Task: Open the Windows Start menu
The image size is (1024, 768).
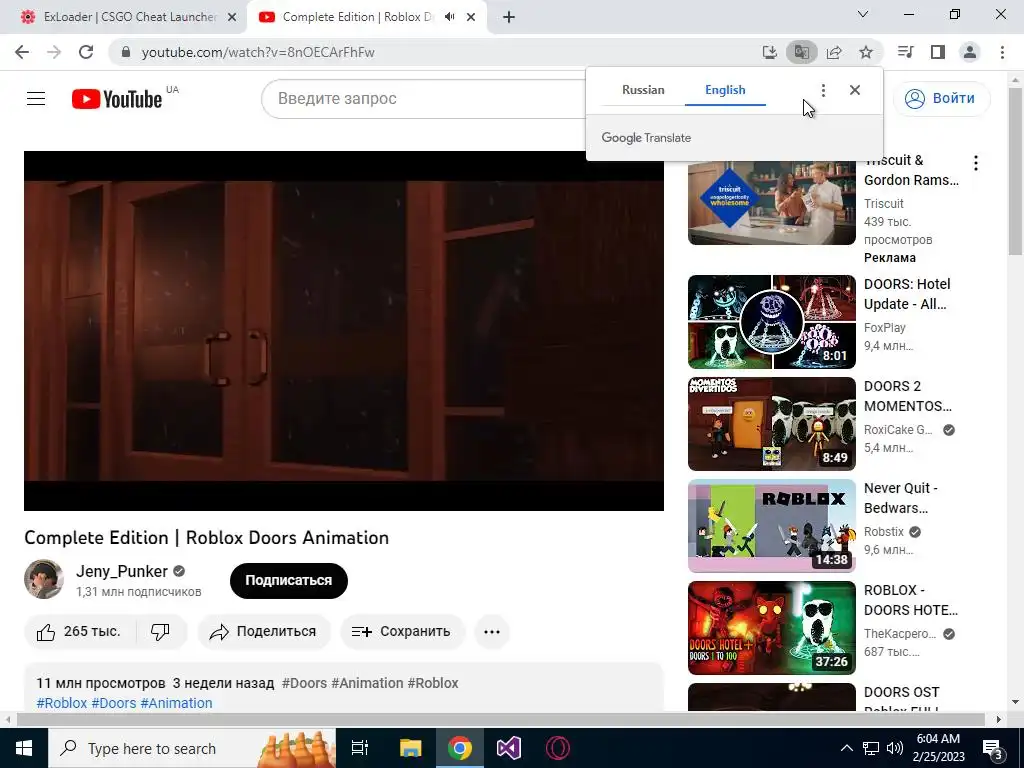Action: 24,748
